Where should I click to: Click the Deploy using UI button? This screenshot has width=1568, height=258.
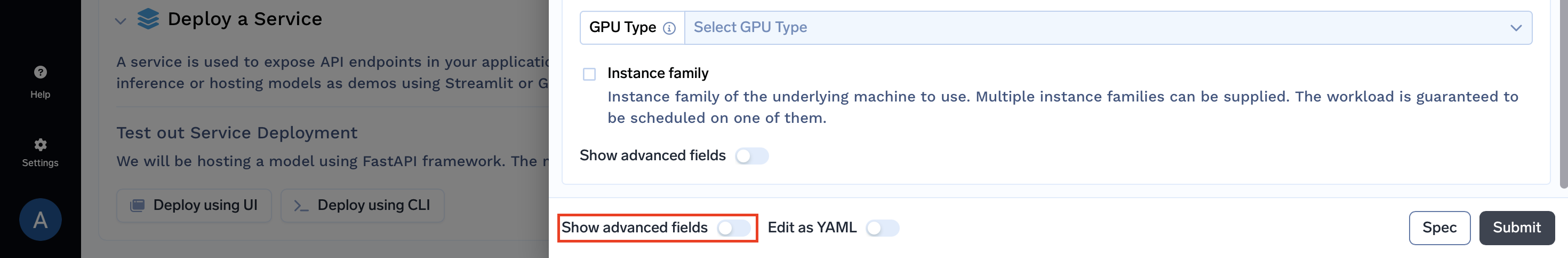(194, 206)
